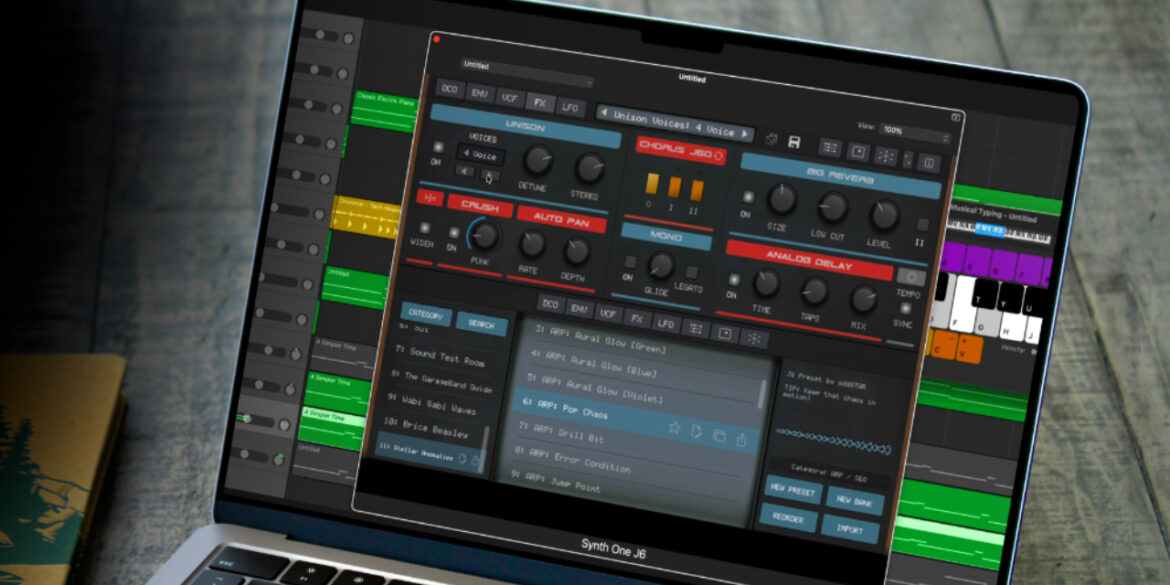
Task: Click the Voices 4 Voice value field
Action: (480, 155)
